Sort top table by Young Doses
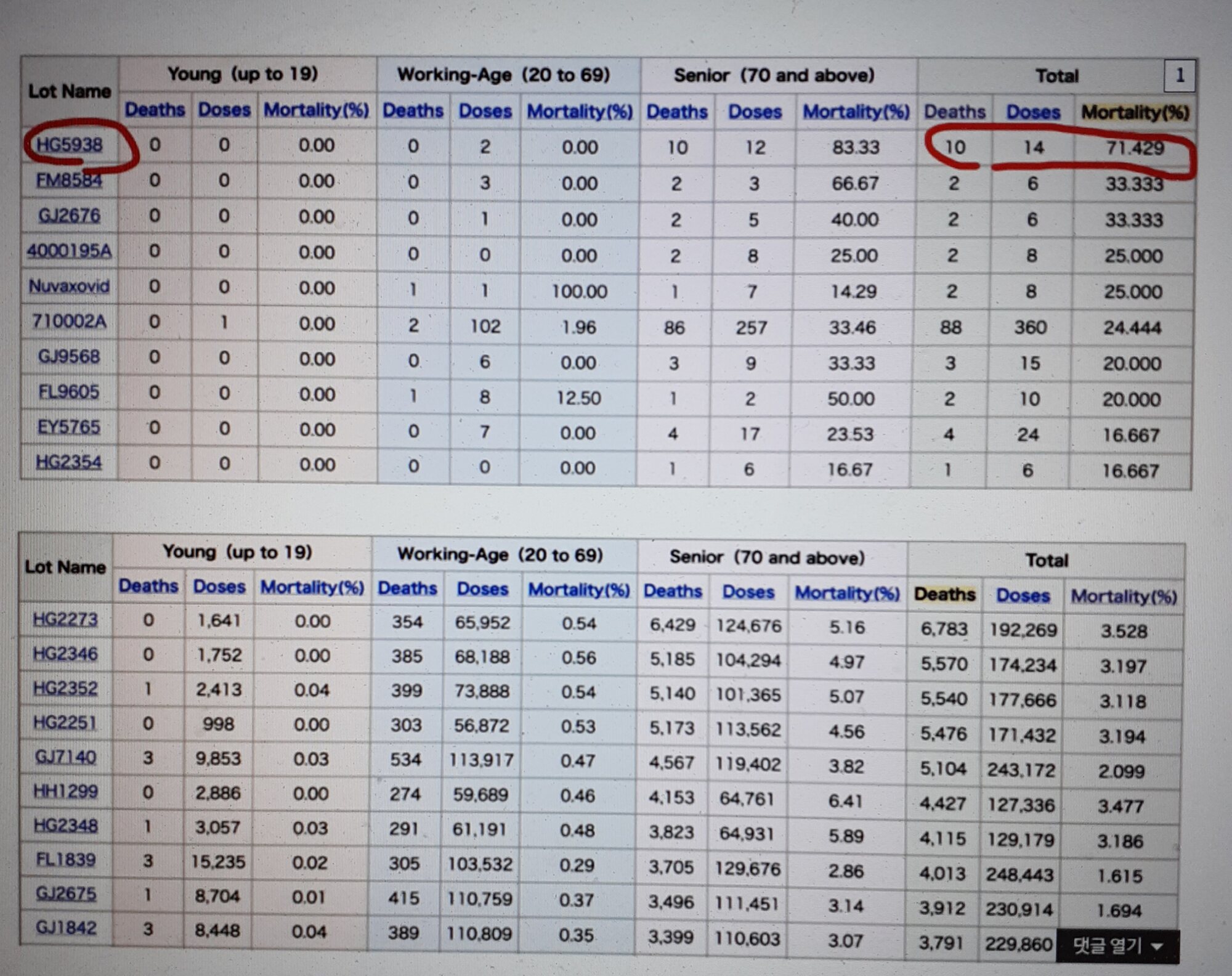 [224, 110]
